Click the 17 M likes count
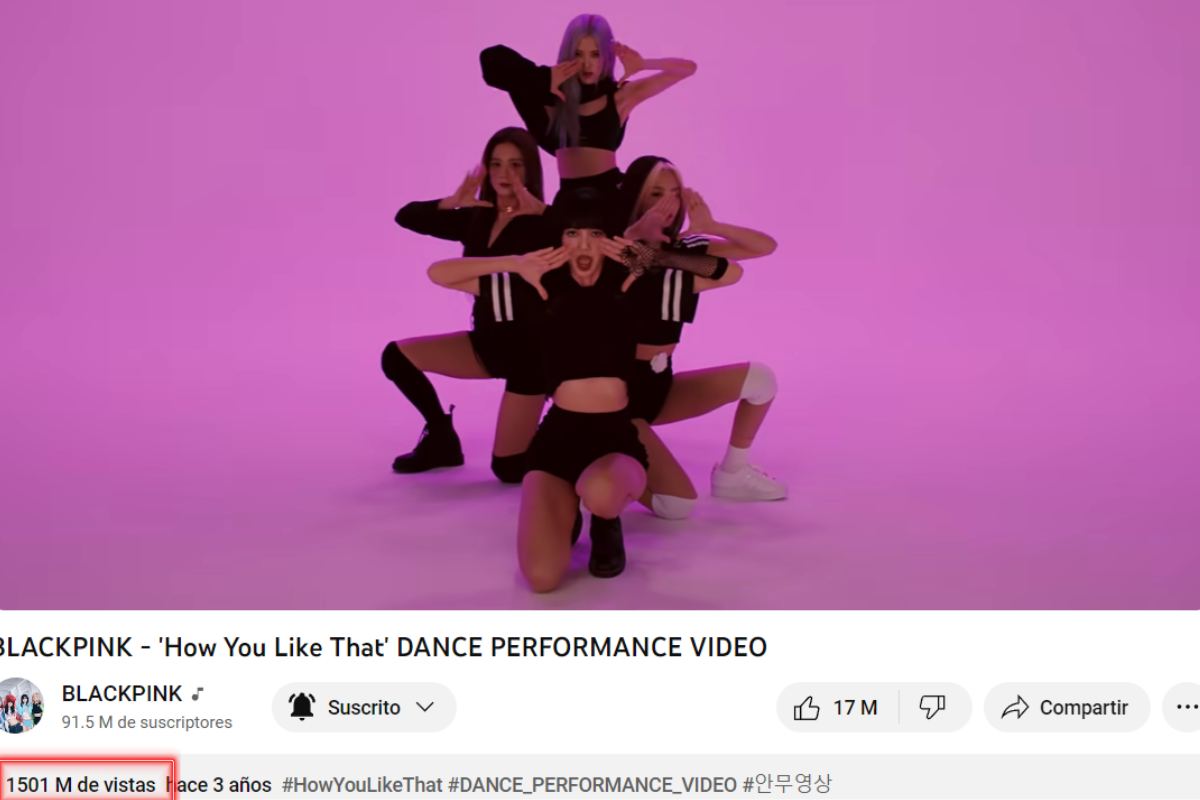Viewport: 1200px width, 800px height. (855, 708)
